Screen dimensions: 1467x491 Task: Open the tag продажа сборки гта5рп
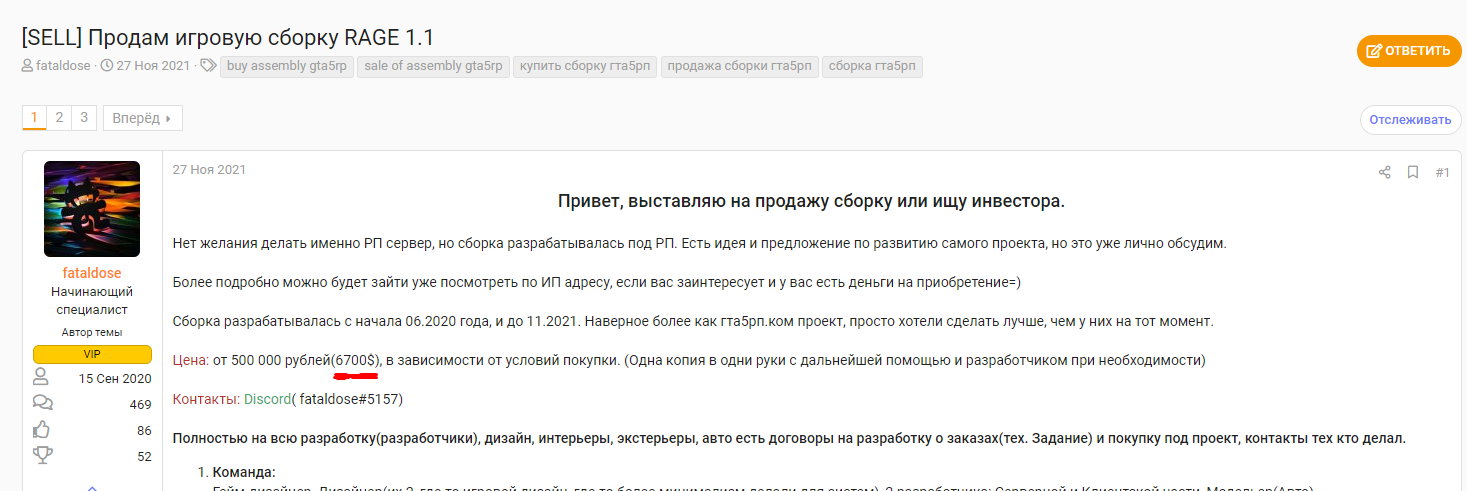[x=740, y=67]
